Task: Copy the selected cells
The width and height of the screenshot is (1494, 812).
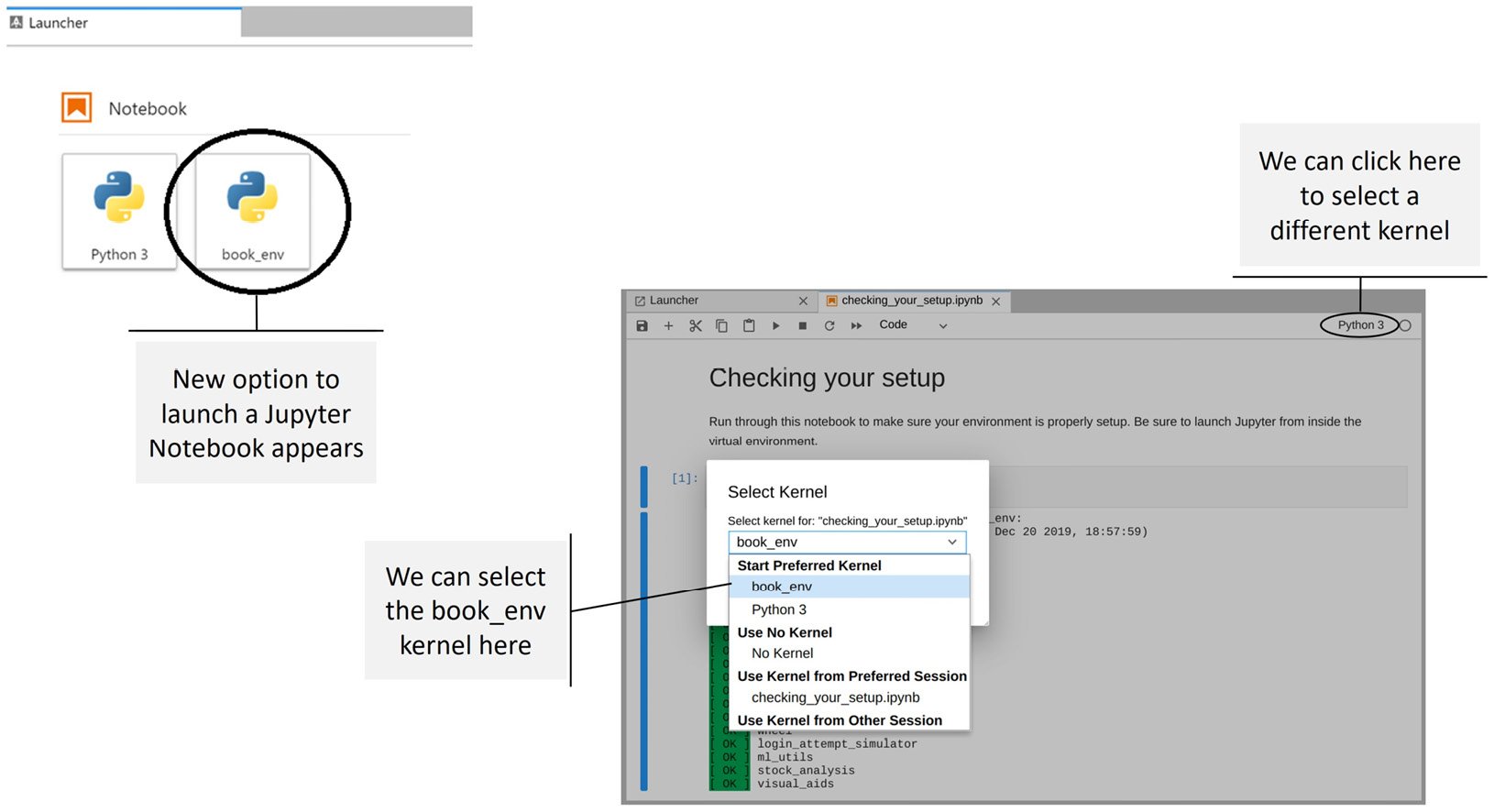Action: tap(722, 325)
